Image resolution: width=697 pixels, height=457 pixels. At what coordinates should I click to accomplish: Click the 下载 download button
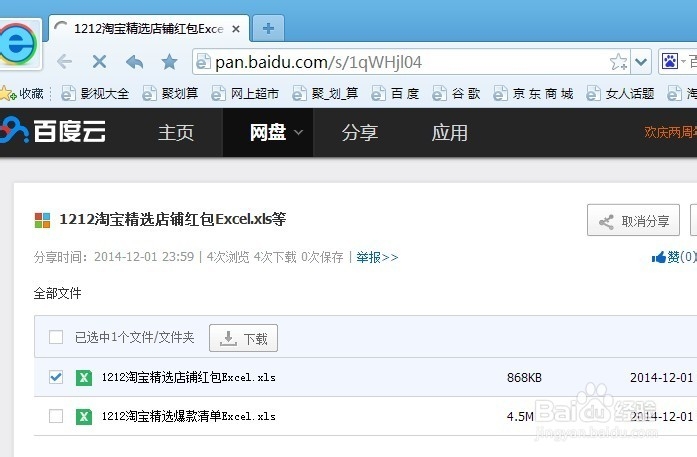click(244, 338)
